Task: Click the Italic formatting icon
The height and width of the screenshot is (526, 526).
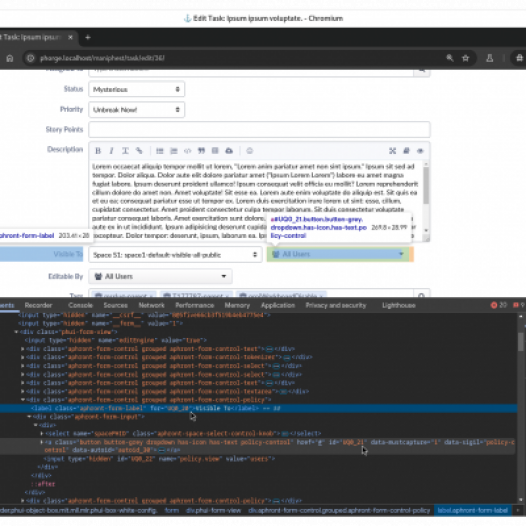Action: coord(111,151)
